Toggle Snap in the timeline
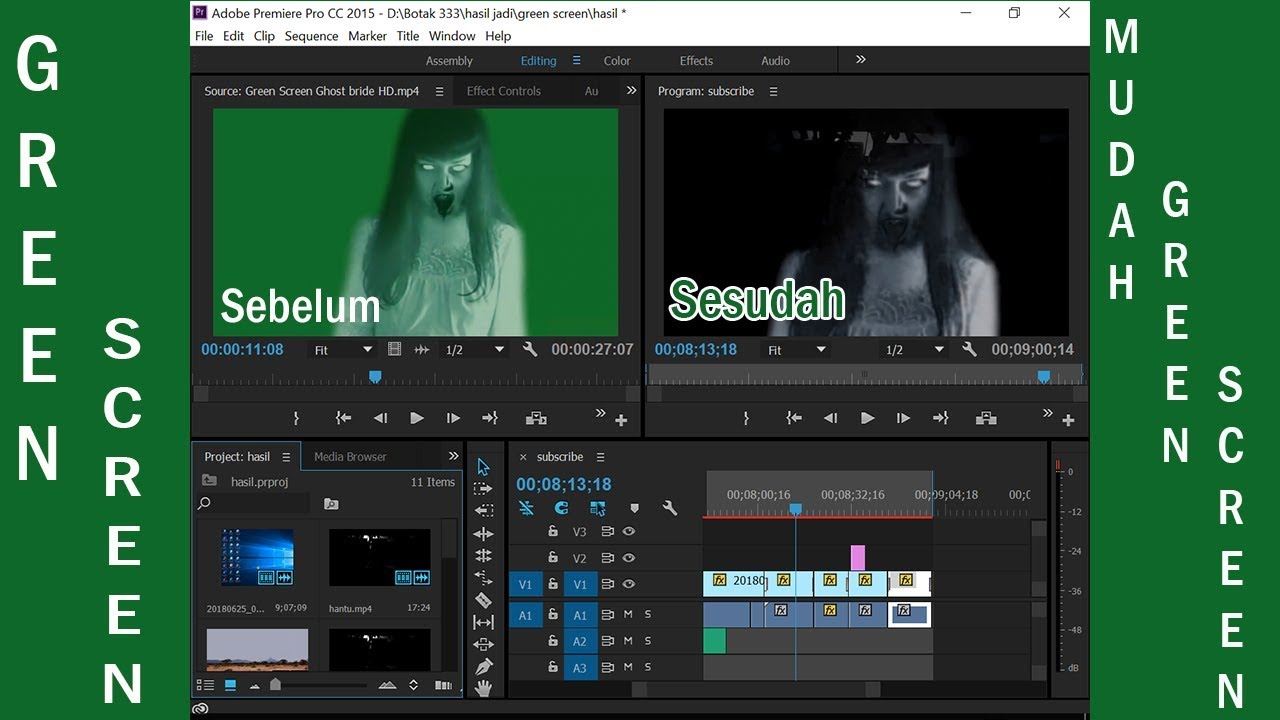1280x720 pixels. tap(561, 508)
